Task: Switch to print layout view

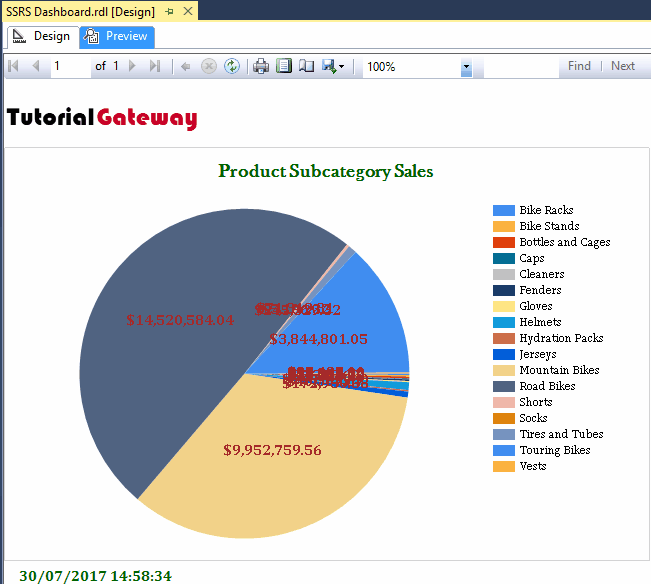Action: tap(284, 66)
